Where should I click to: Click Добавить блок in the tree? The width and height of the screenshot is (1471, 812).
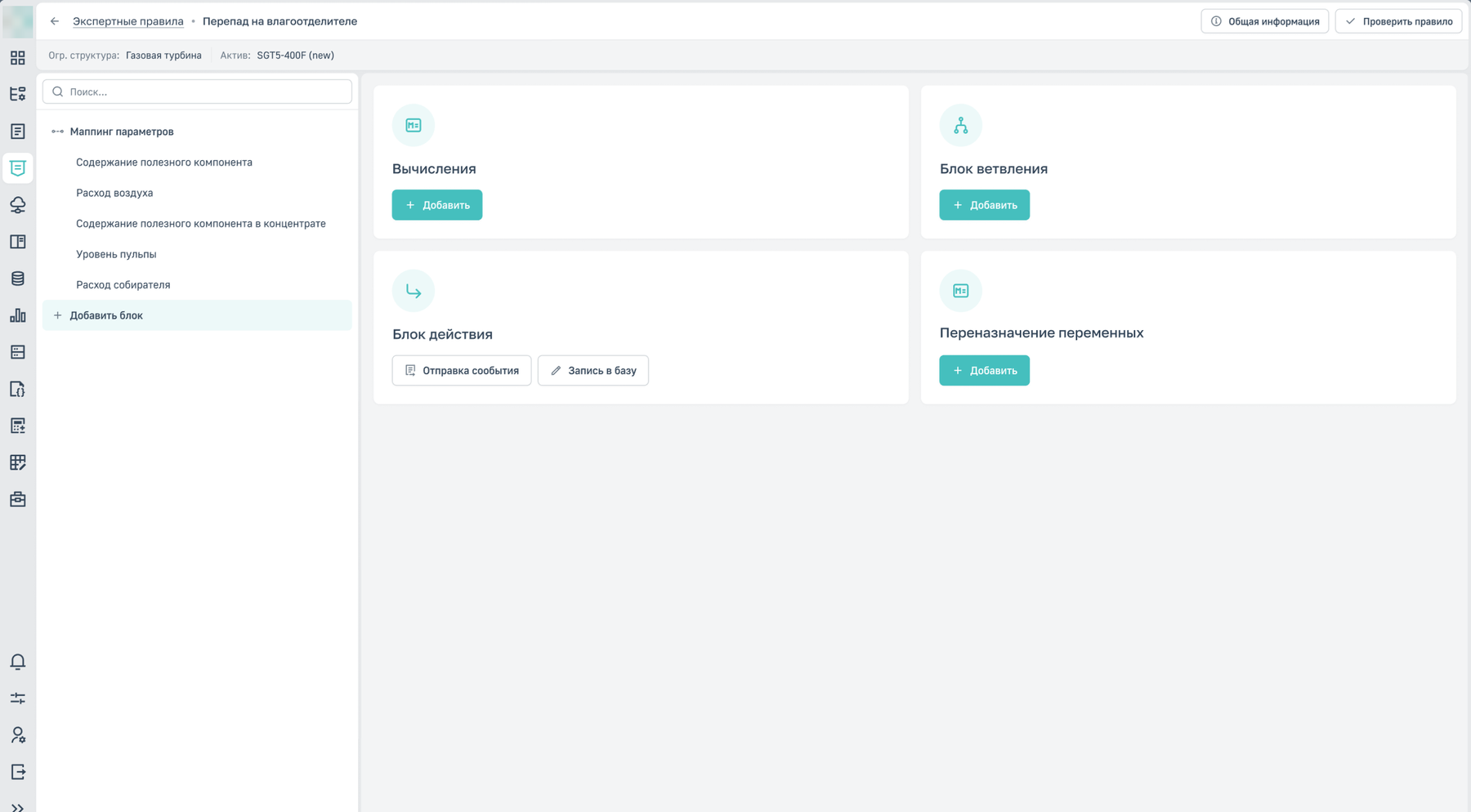197,315
